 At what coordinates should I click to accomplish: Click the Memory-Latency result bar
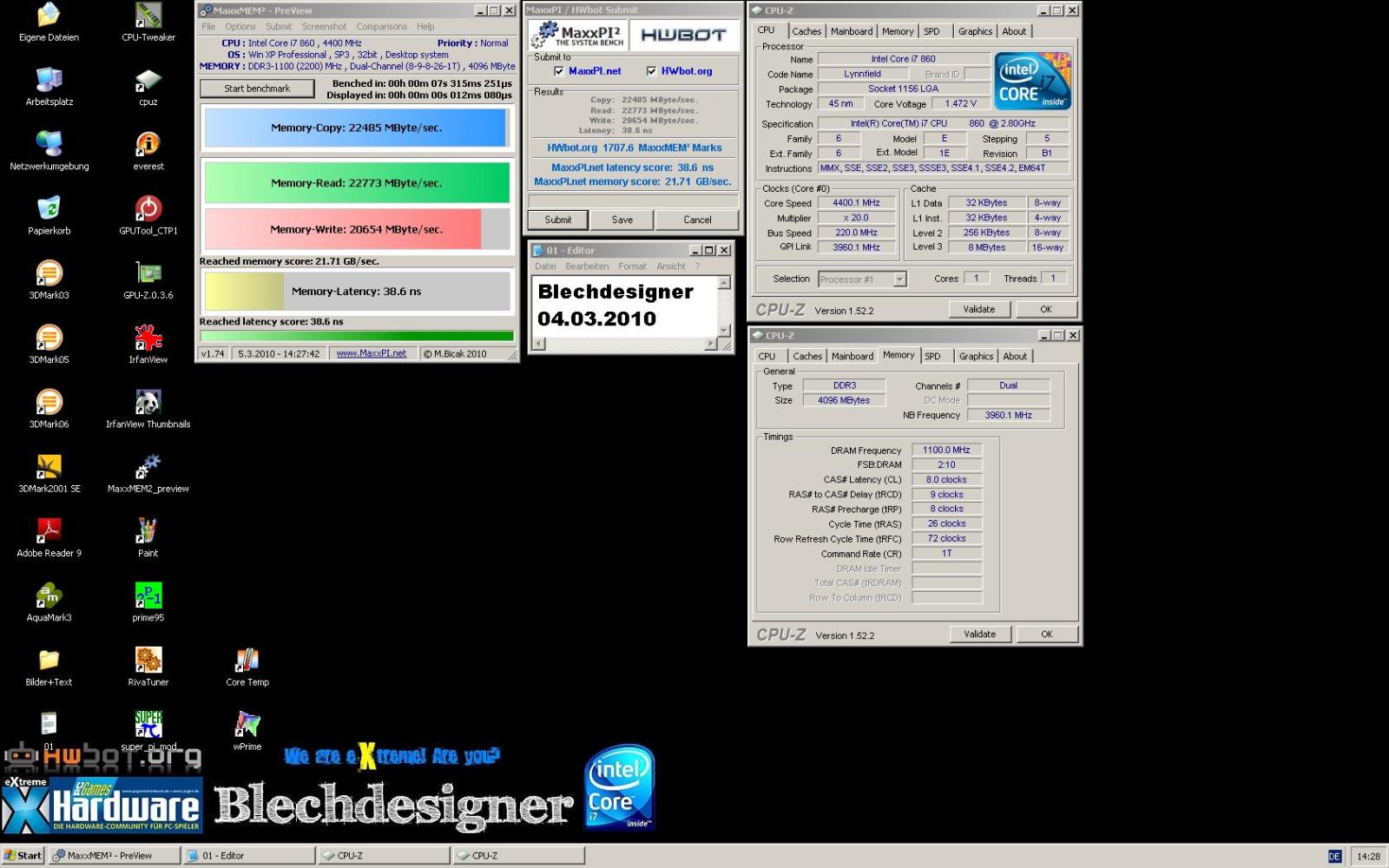coord(356,292)
